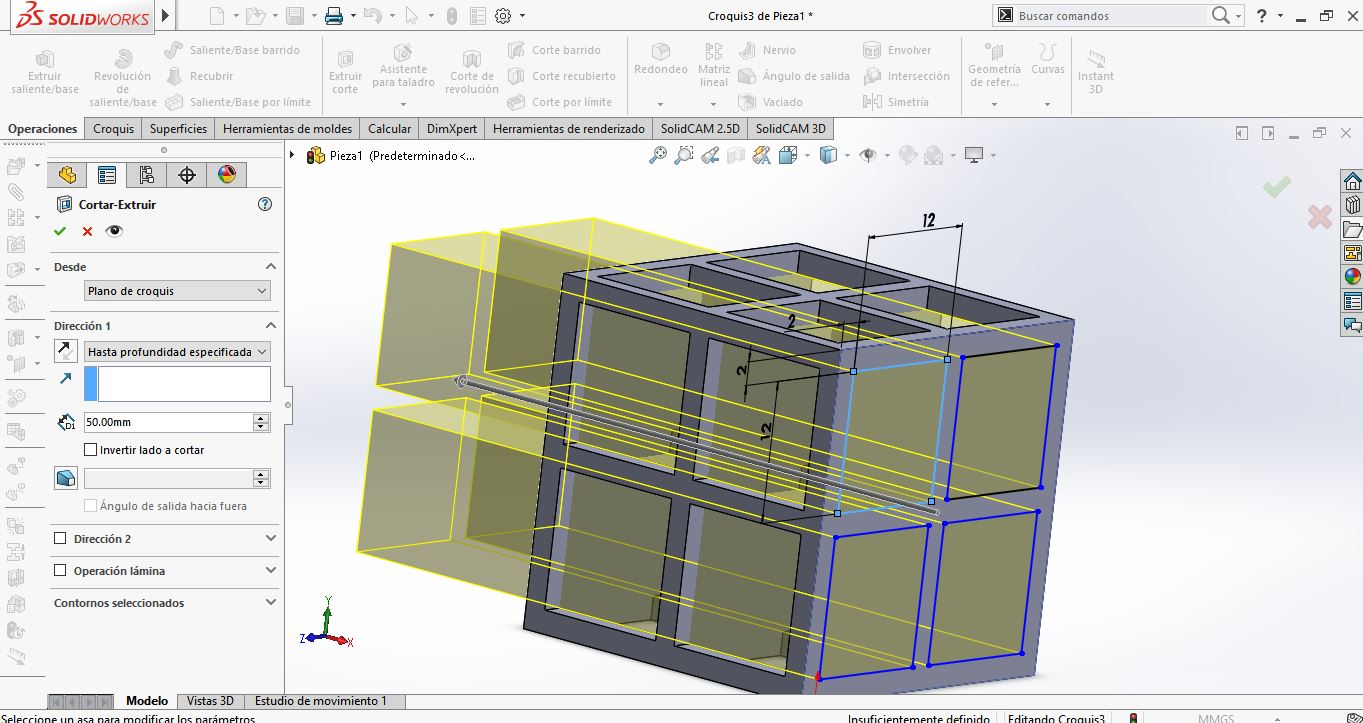This screenshot has width=1363, height=723.
Task: Toggle the detailed preview eye icon
Action: pos(114,231)
